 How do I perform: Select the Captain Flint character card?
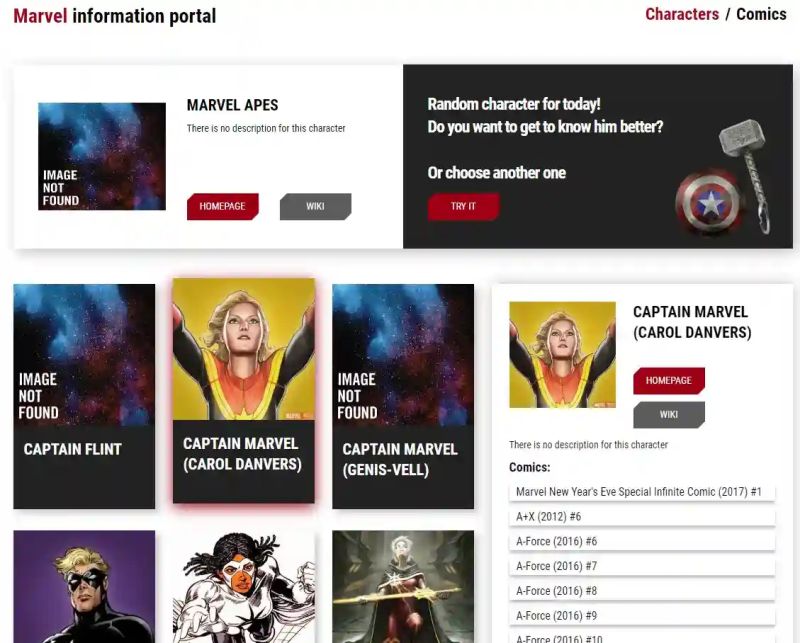pyautogui.click(x=84, y=397)
